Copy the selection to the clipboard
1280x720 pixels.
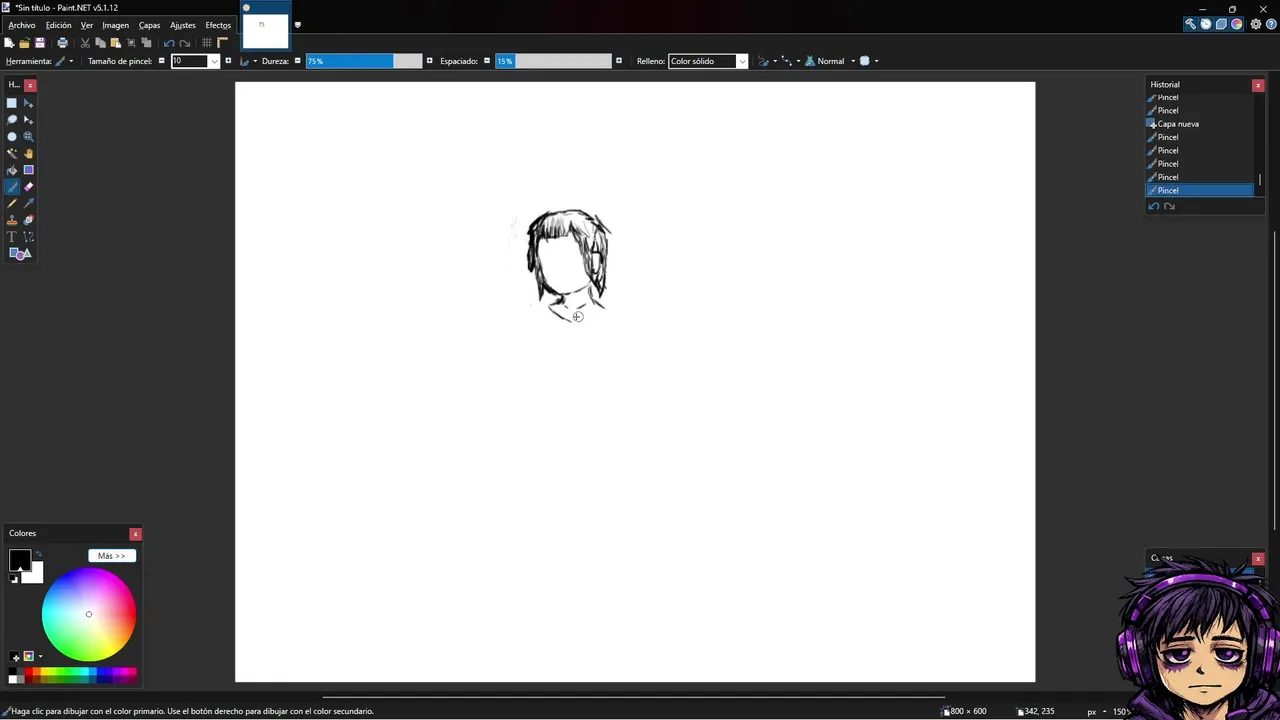pos(100,43)
